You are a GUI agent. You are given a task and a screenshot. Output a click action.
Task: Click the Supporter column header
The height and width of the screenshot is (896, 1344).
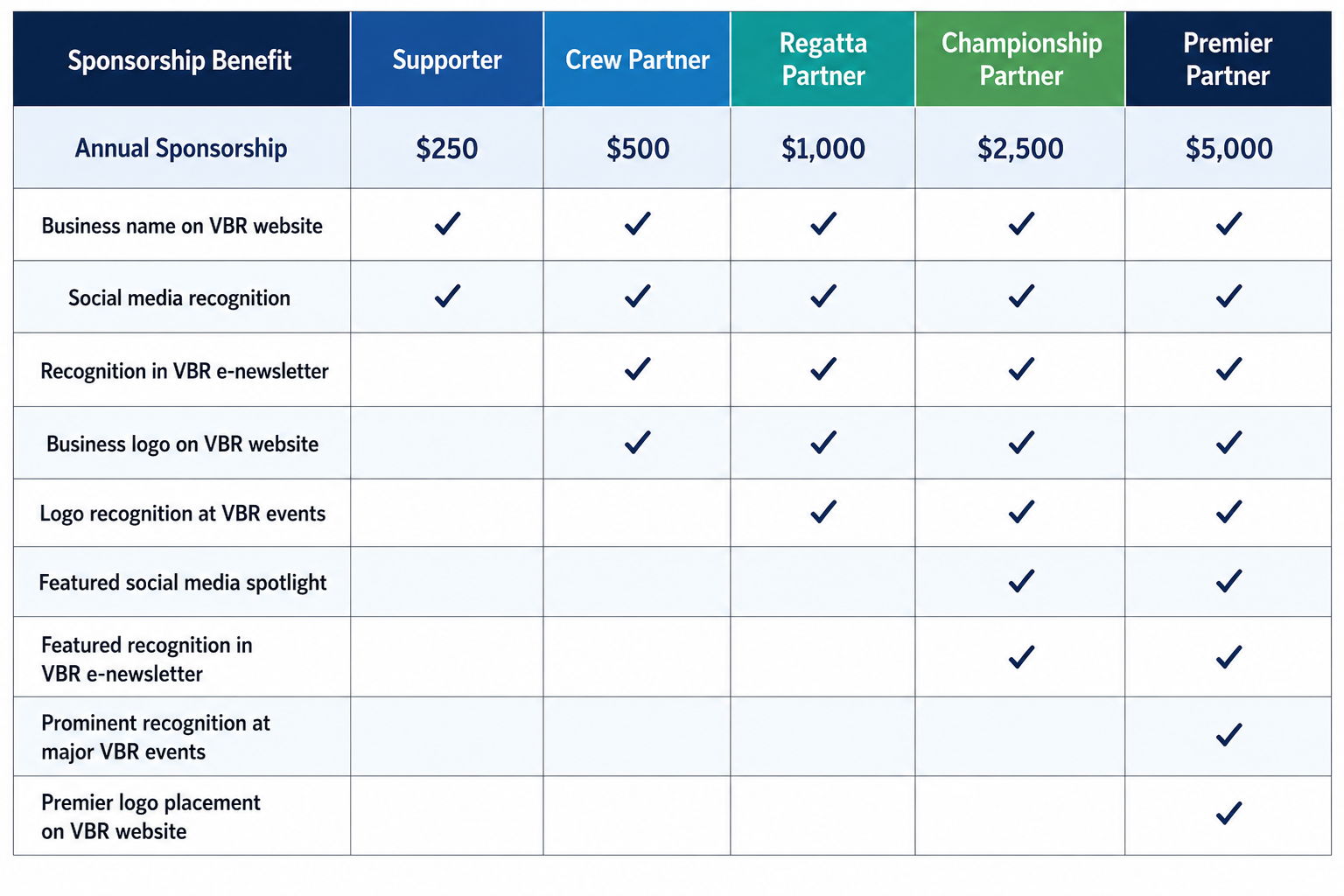click(447, 59)
